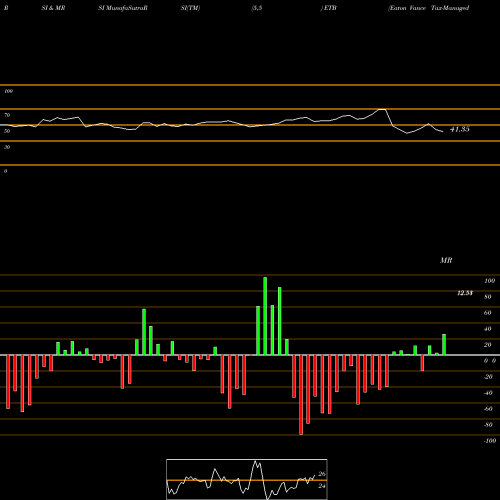
Task: Select the header text 'SI & MR'
Action: click(x=53, y=8)
